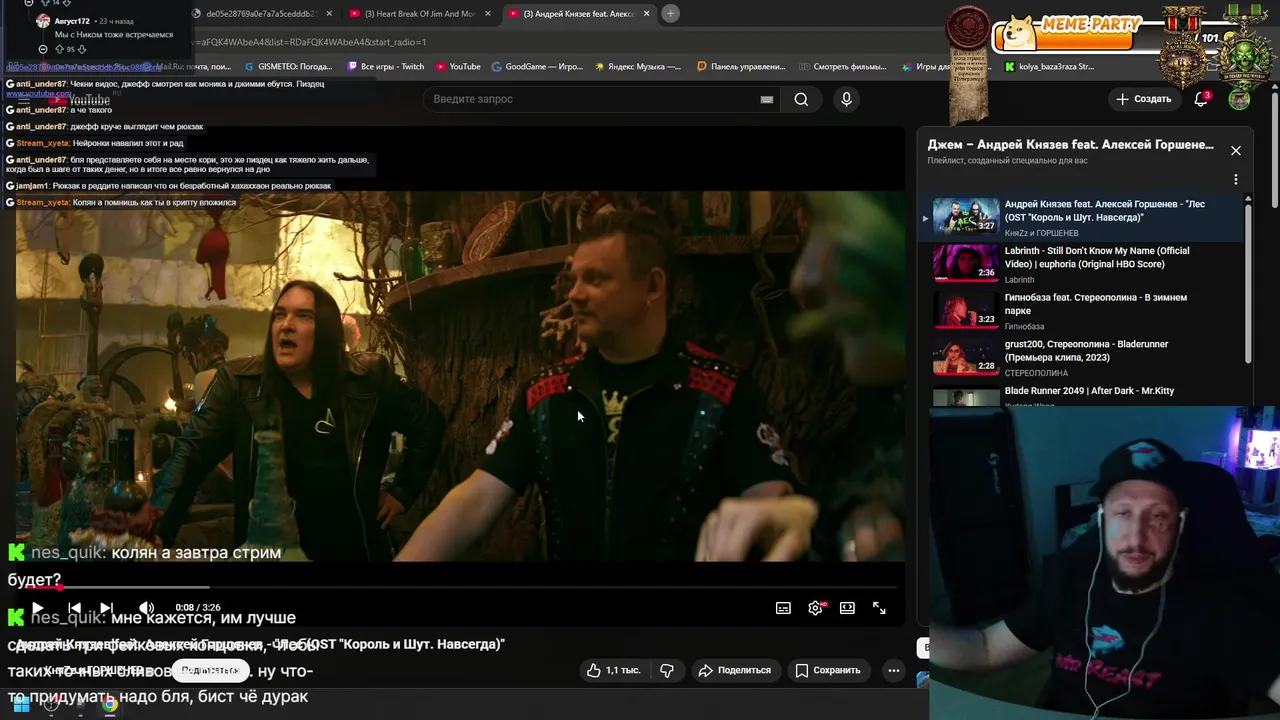Click the YouTube logo to go home
This screenshot has height=720, width=1280.
82,99
